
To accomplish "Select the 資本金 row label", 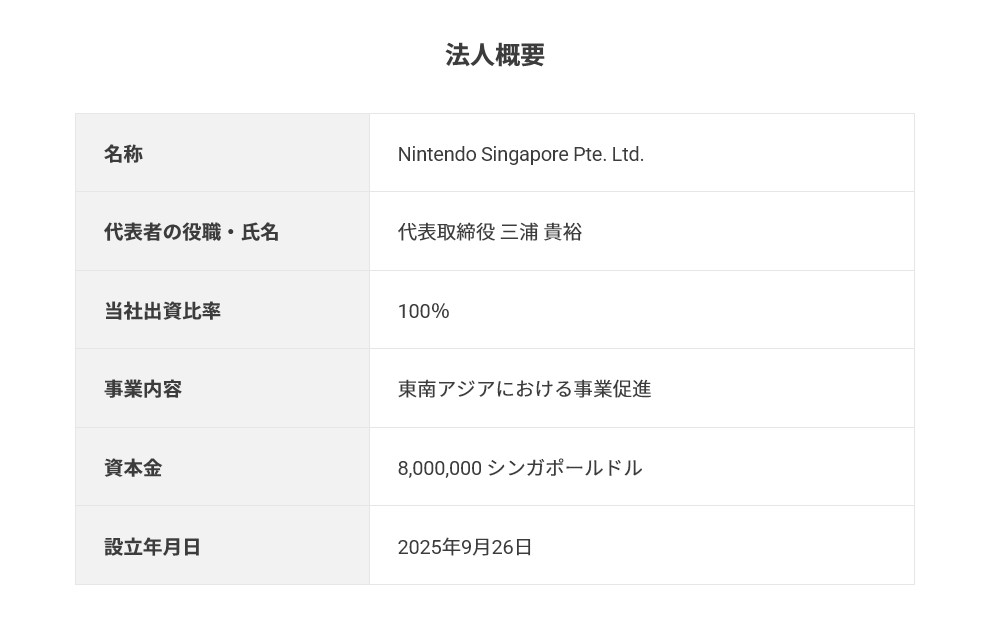I will point(133,468).
